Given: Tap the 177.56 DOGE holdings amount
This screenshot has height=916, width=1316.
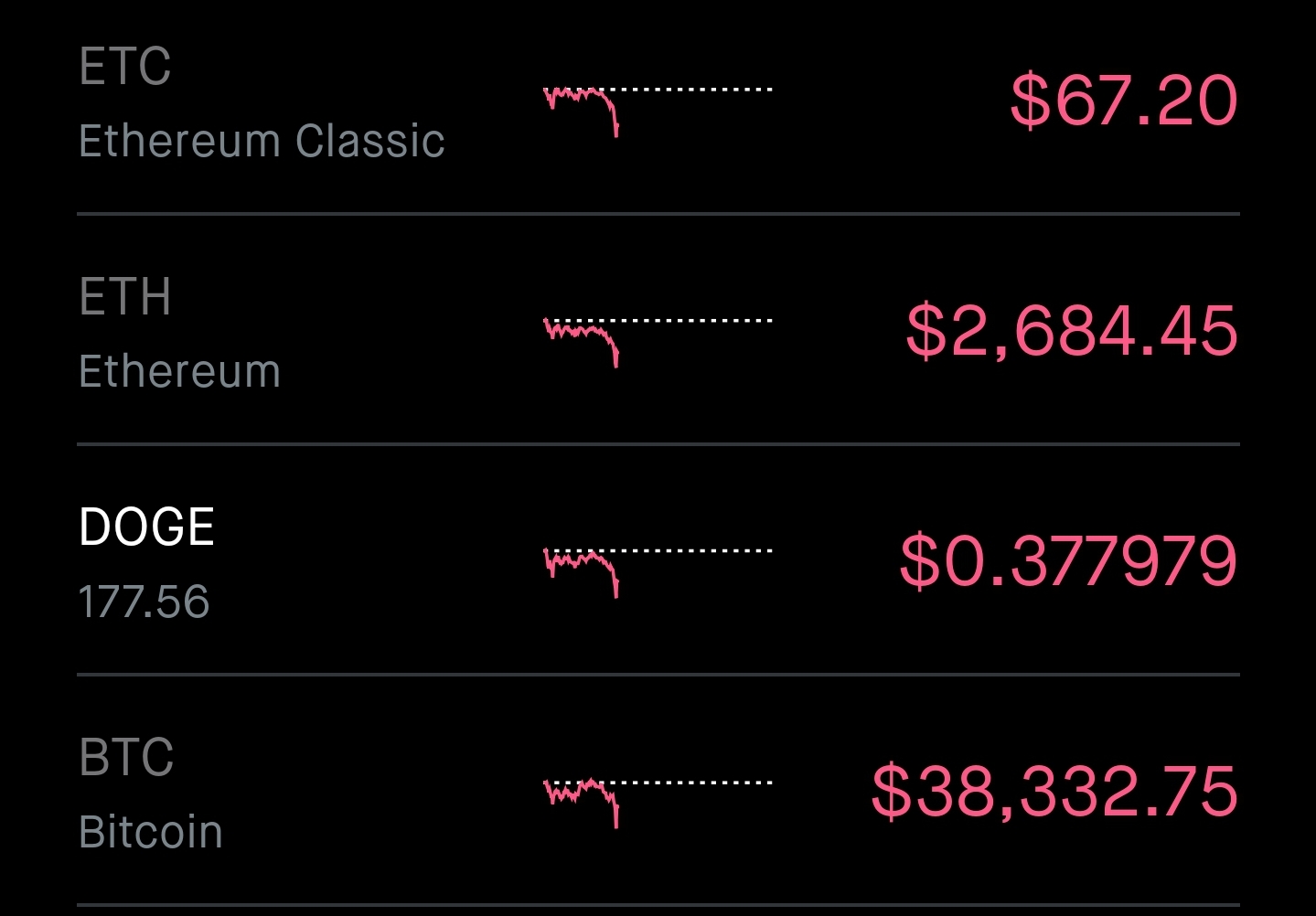Looking at the screenshot, I should 144,602.
